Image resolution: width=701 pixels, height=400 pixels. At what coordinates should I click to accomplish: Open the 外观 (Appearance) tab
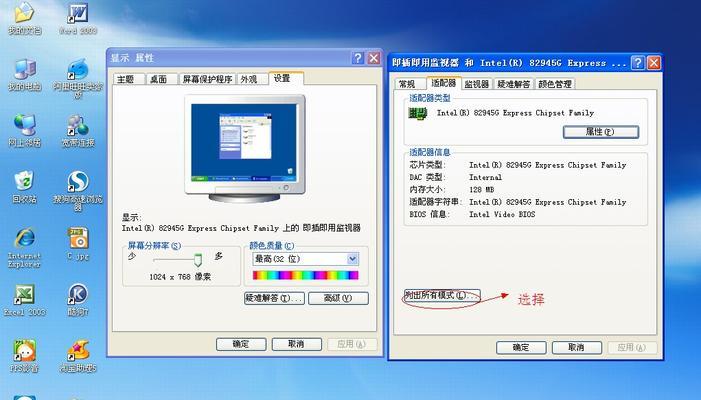(252, 79)
